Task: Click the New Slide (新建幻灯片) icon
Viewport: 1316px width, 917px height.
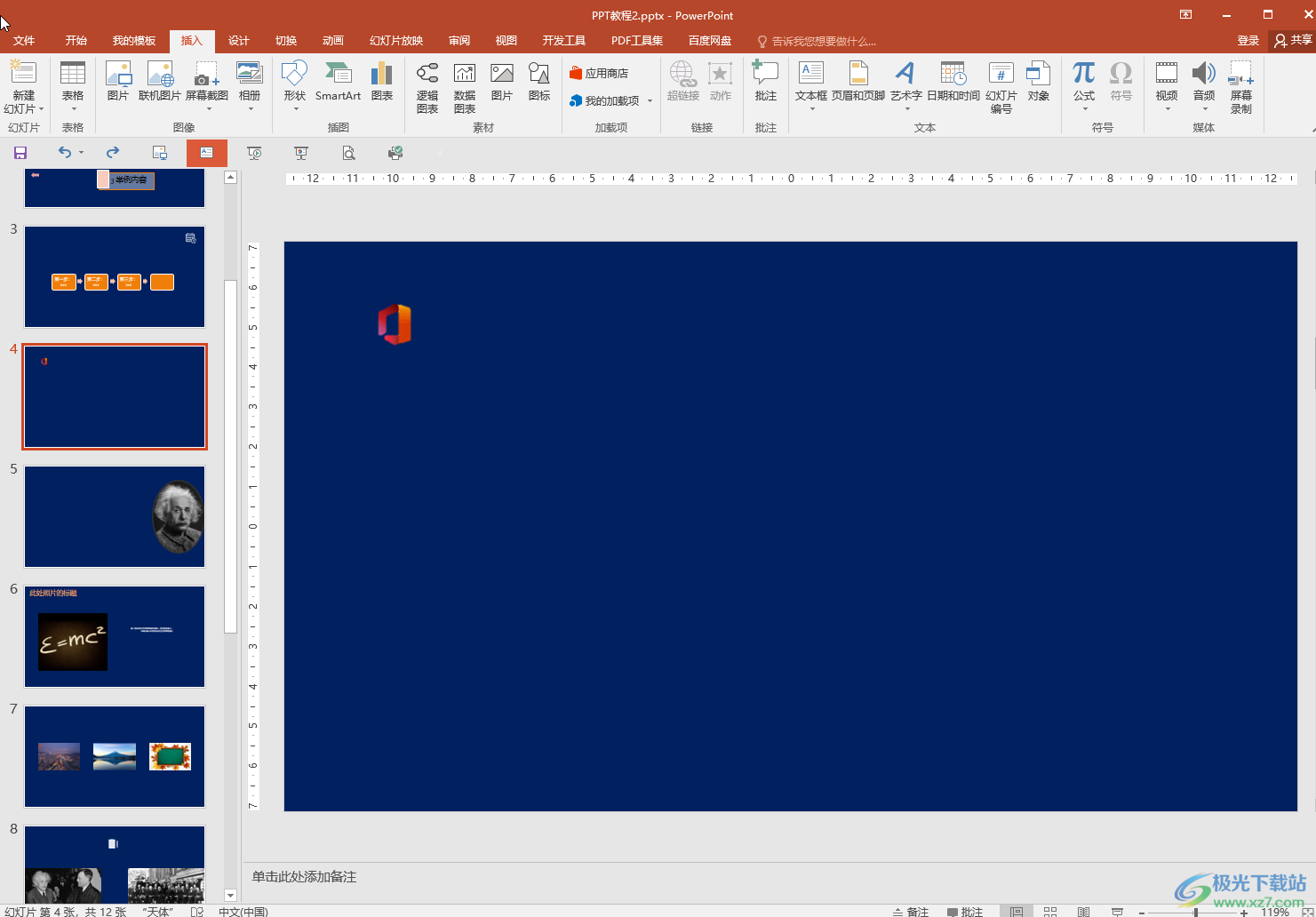Action: click(23, 74)
